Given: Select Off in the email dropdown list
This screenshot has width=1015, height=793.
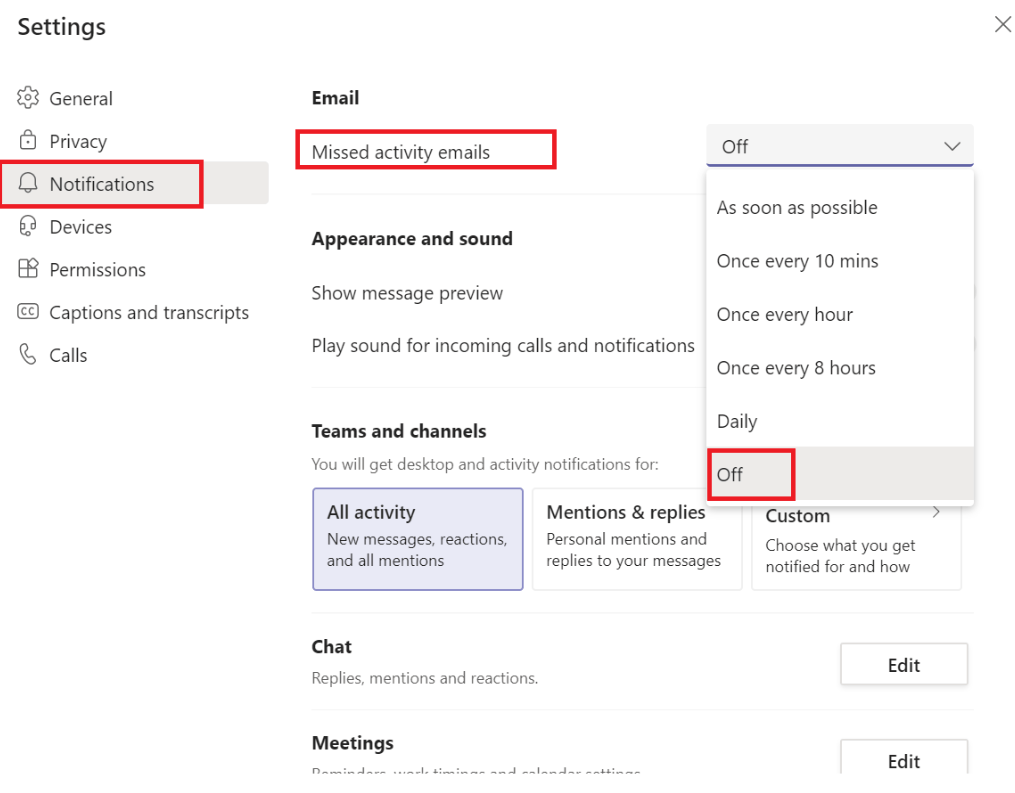Looking at the screenshot, I should coord(731,474).
